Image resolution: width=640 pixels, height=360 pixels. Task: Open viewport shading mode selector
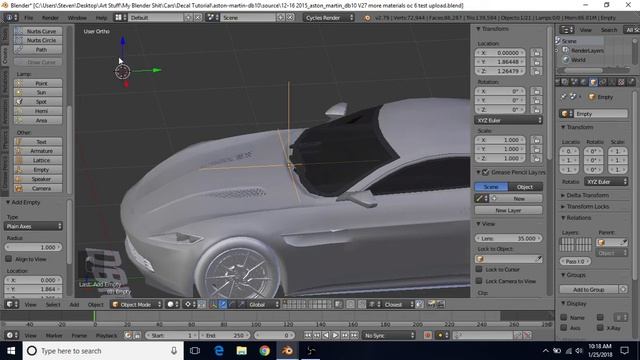[173, 304]
